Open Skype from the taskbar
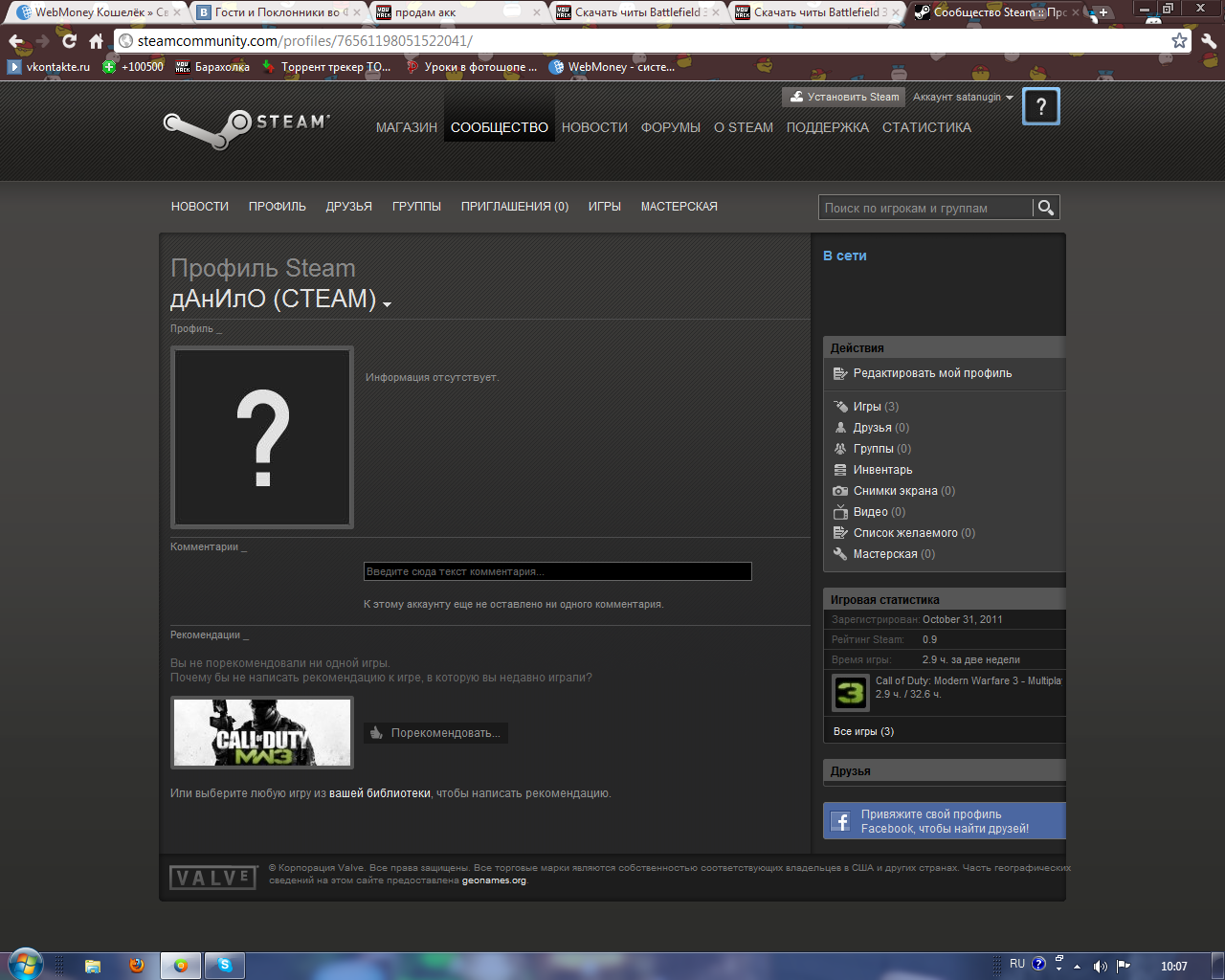This screenshot has height=980, width=1225. click(x=225, y=966)
